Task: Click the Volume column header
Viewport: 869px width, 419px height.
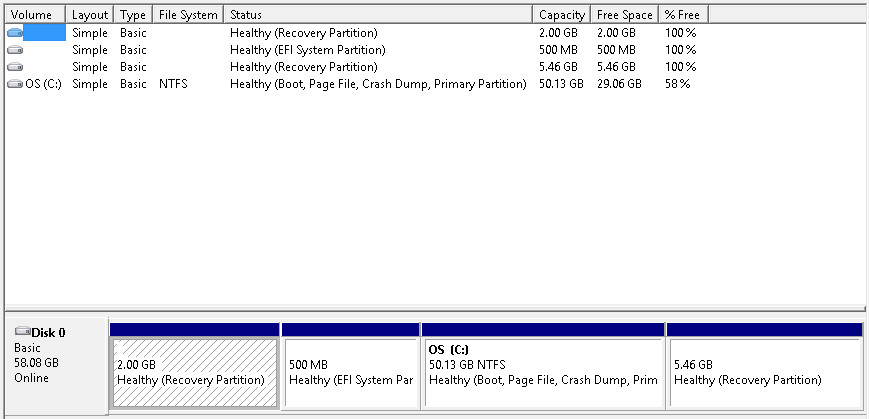Action: click(x=35, y=14)
